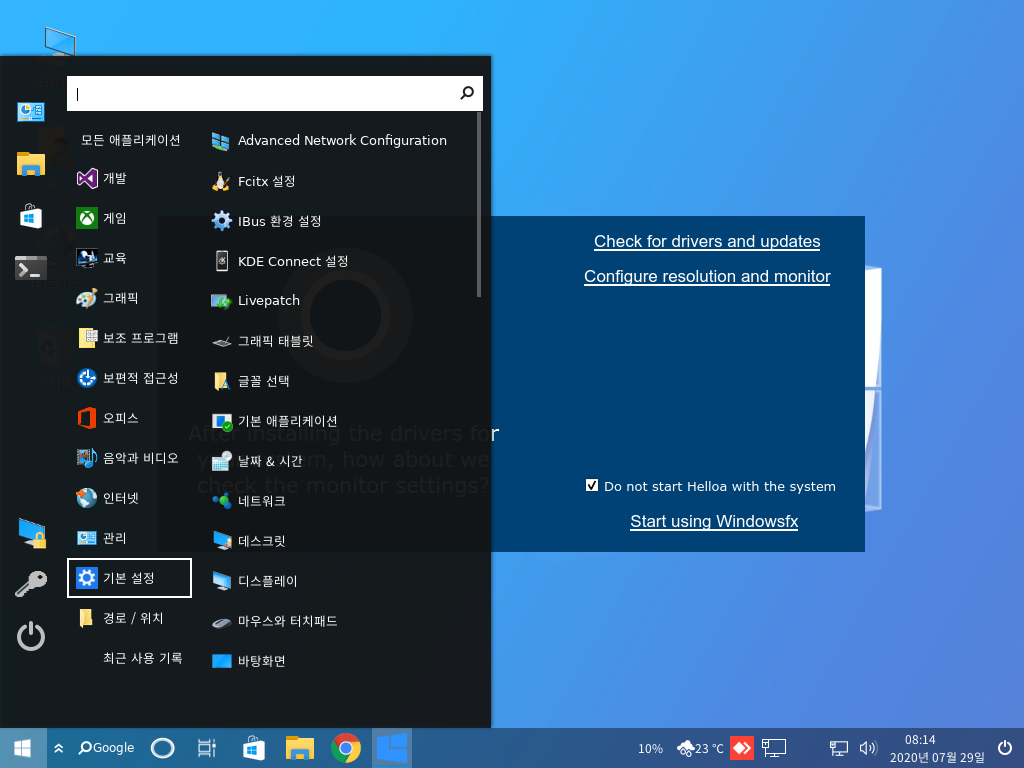The height and width of the screenshot is (768, 1024).
Task: Click the taskbar clock and date
Action: (937, 748)
